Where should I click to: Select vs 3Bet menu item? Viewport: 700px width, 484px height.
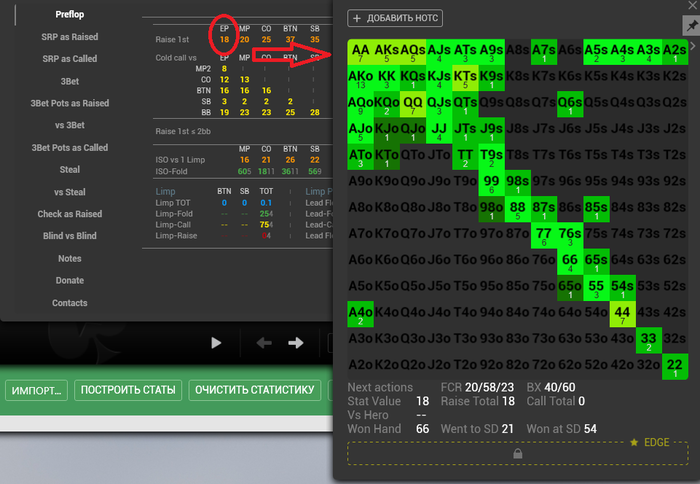70,125
